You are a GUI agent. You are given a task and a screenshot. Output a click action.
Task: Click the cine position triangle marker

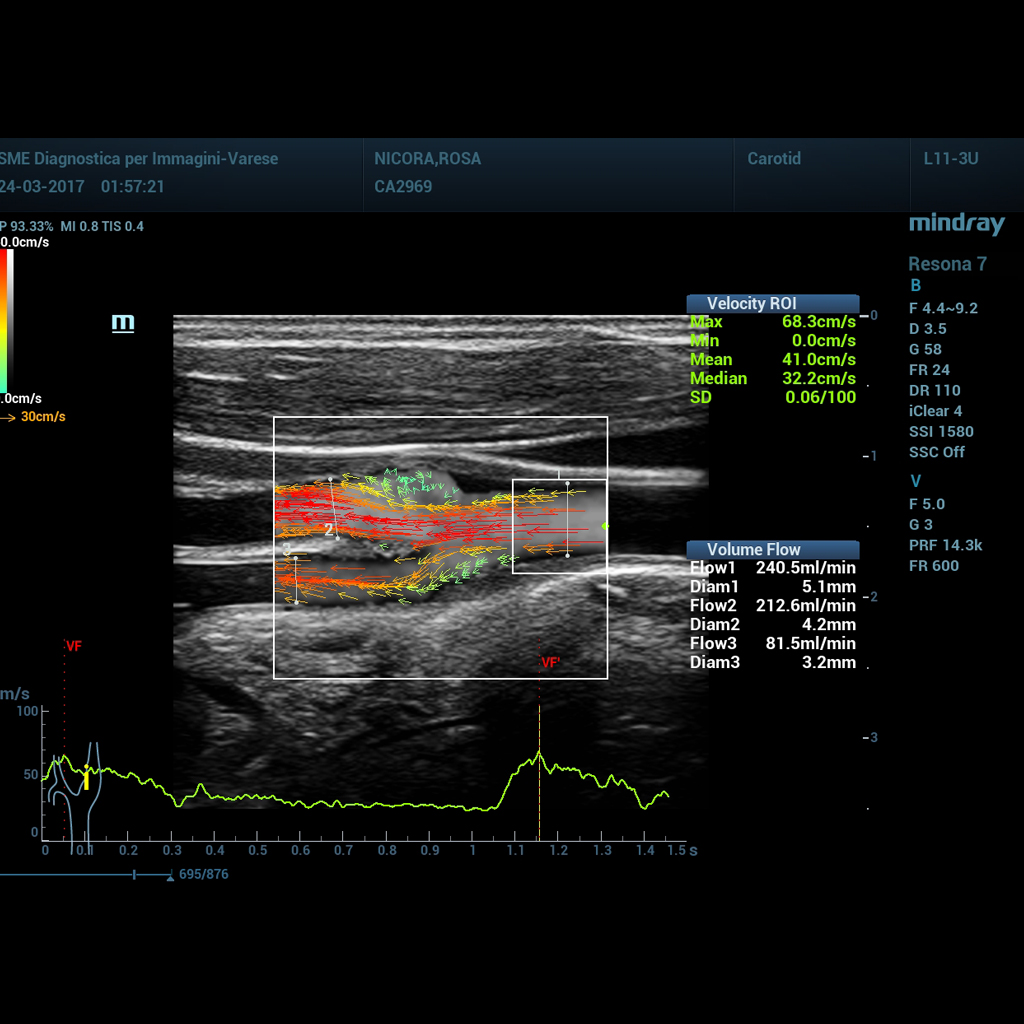(170, 877)
